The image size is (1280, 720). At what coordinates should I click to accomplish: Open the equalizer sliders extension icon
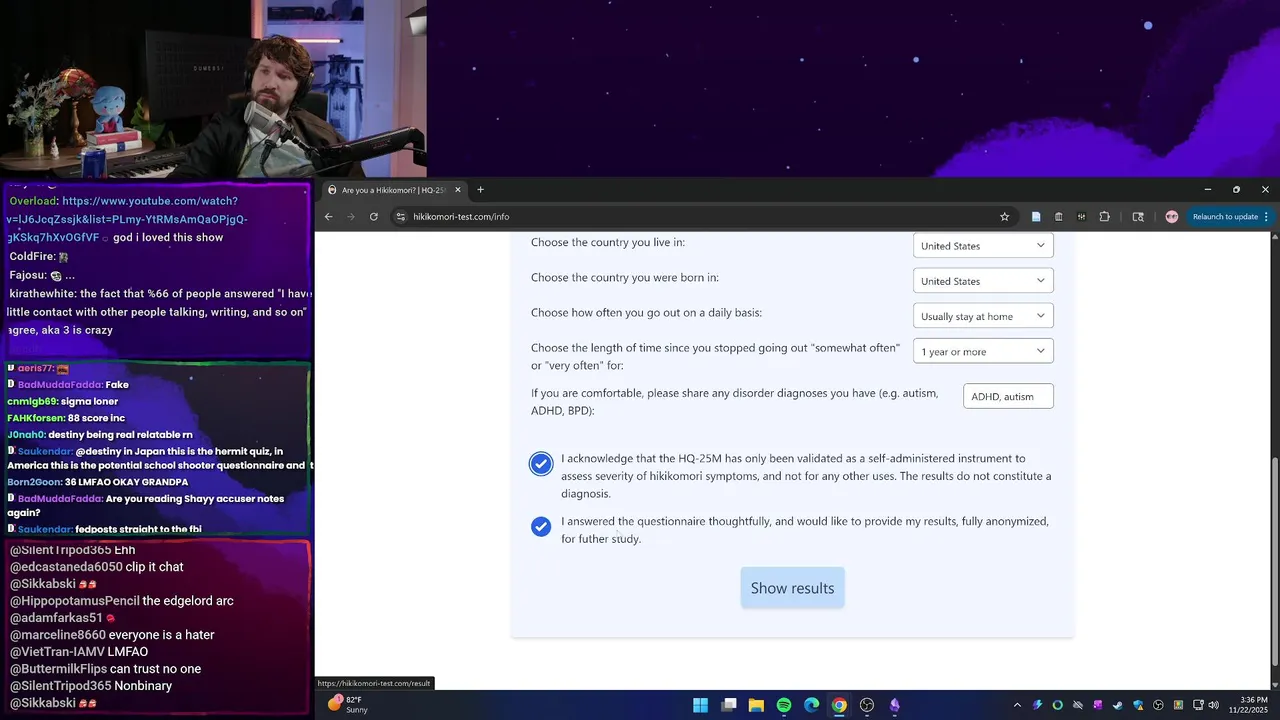pyautogui.click(x=1081, y=216)
